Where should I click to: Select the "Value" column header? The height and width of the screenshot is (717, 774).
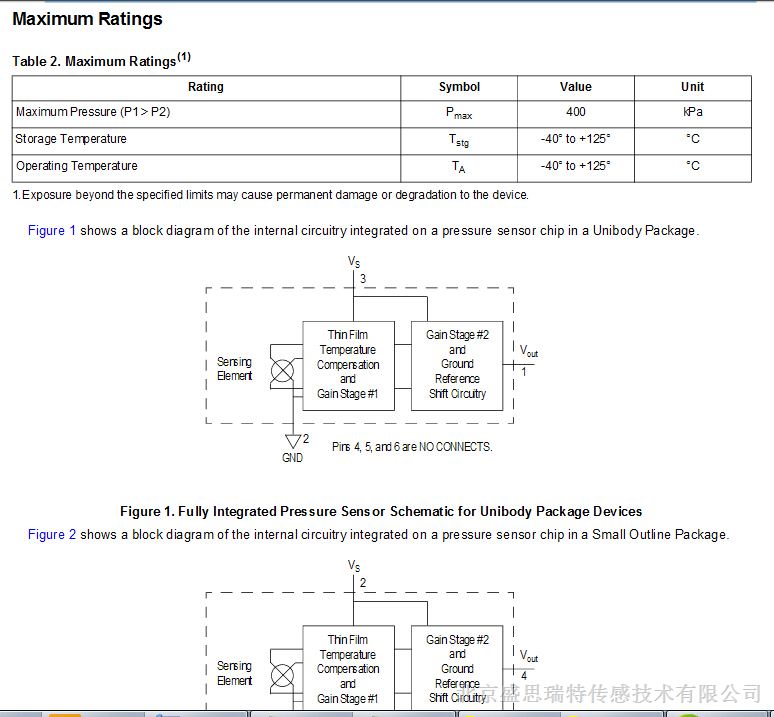coord(576,87)
